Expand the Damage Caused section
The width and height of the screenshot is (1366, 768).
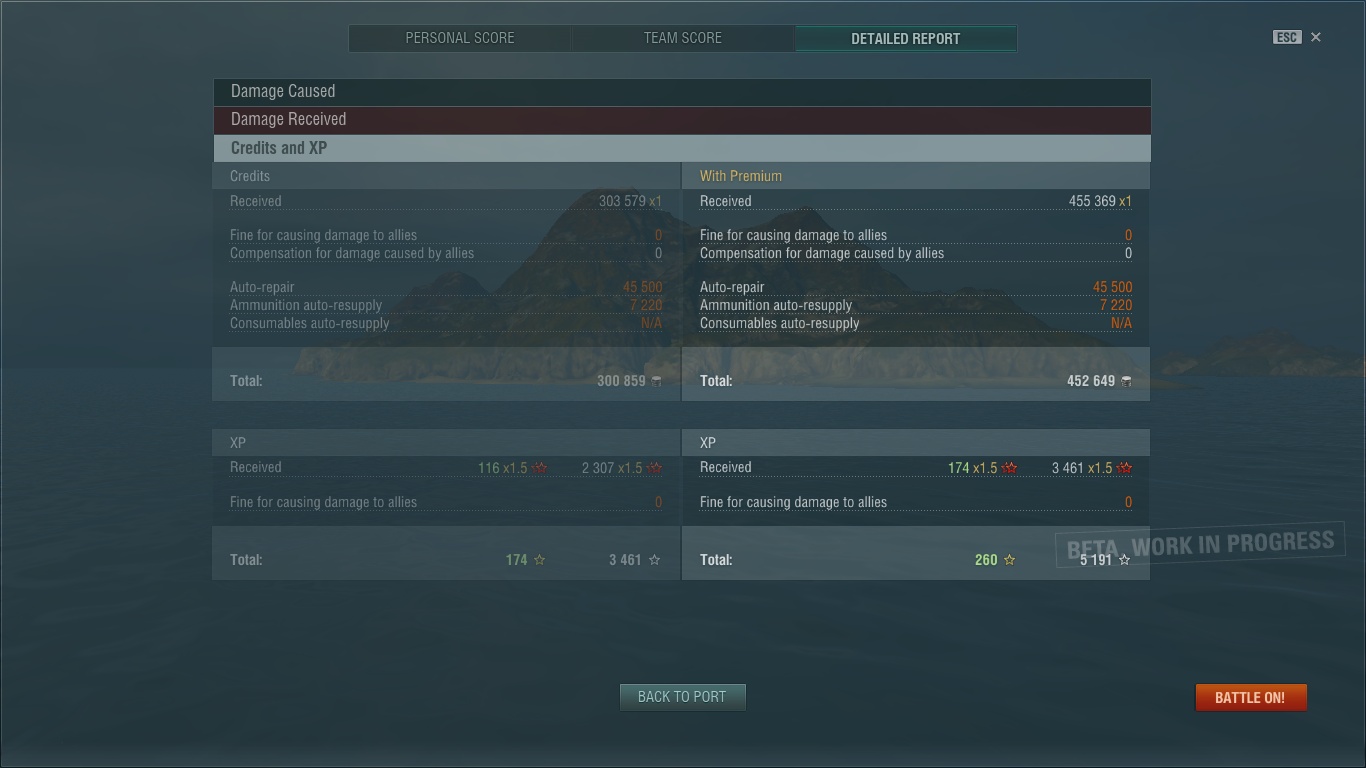(682, 92)
